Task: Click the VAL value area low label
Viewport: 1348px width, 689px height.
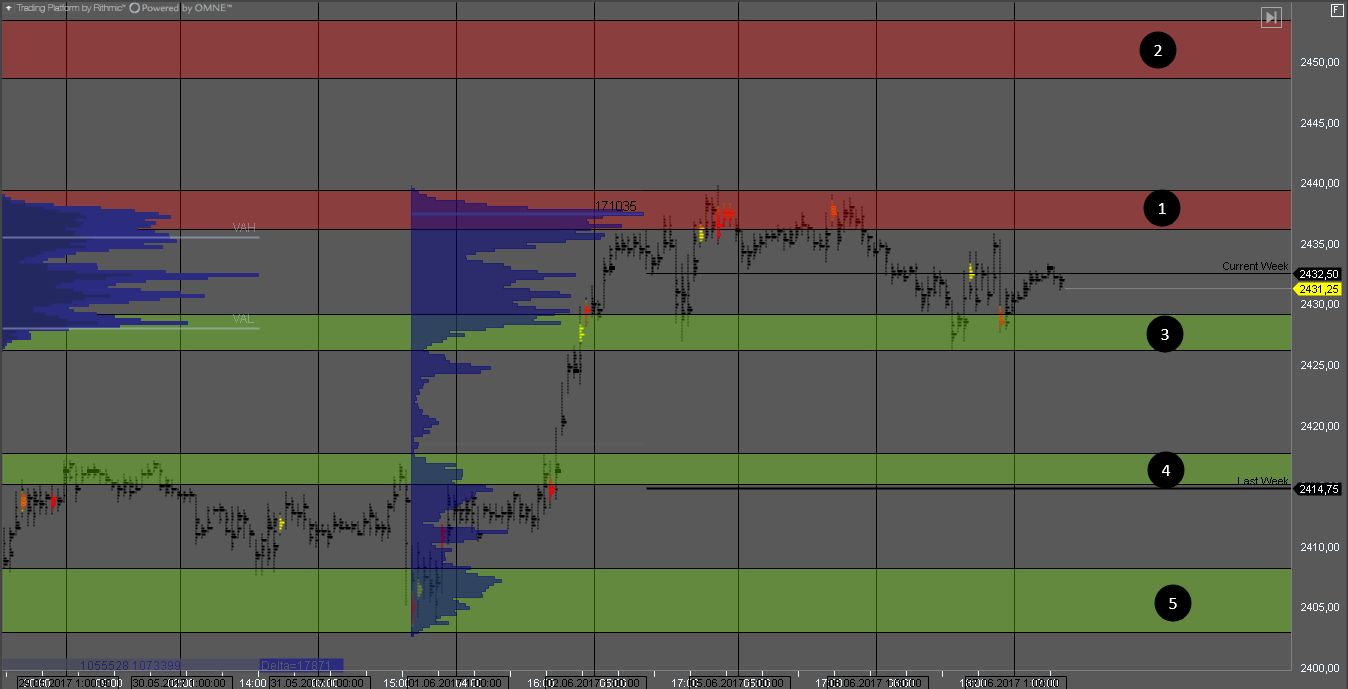Action: click(243, 319)
